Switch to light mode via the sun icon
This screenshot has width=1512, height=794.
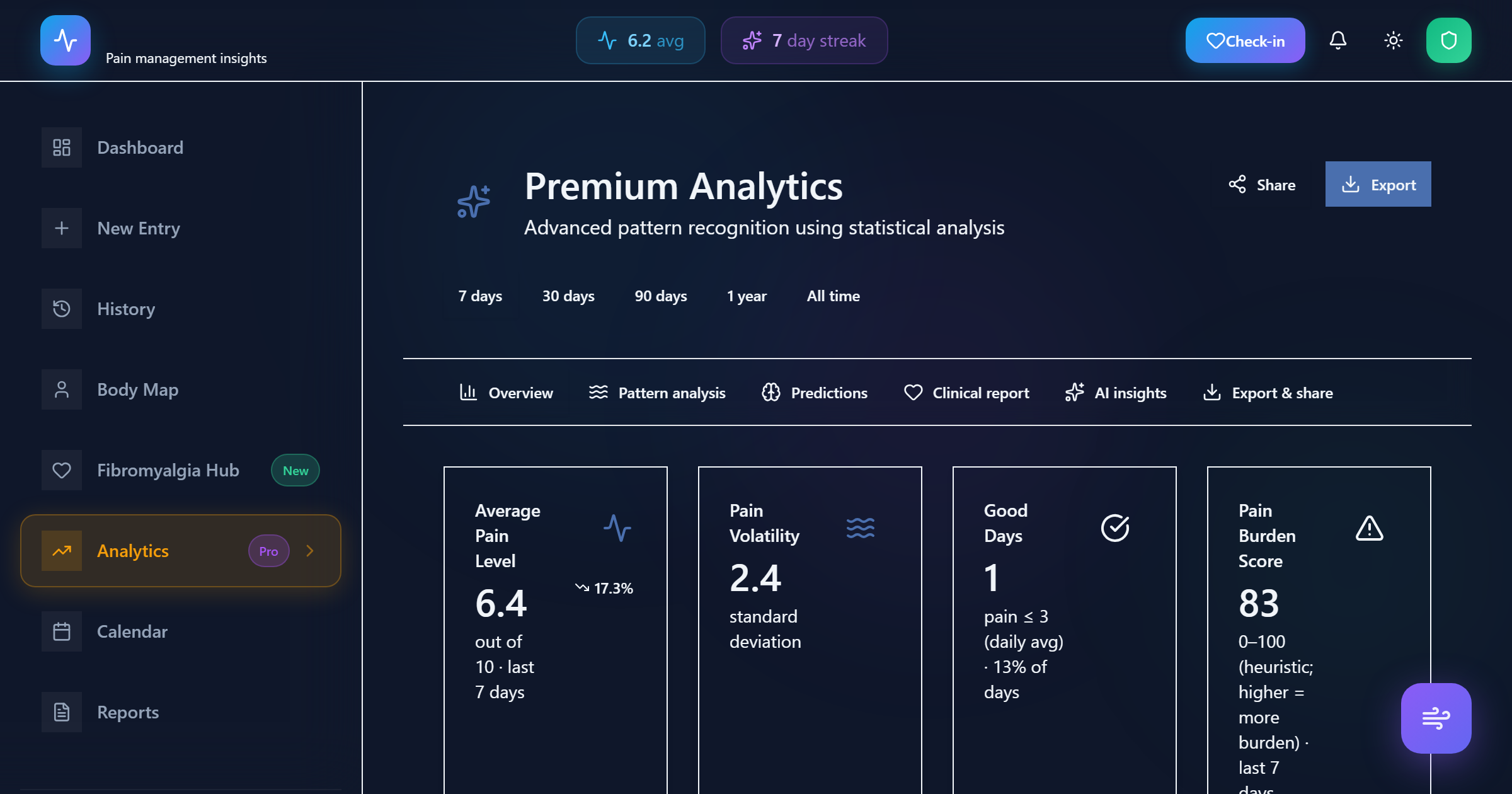pos(1392,40)
